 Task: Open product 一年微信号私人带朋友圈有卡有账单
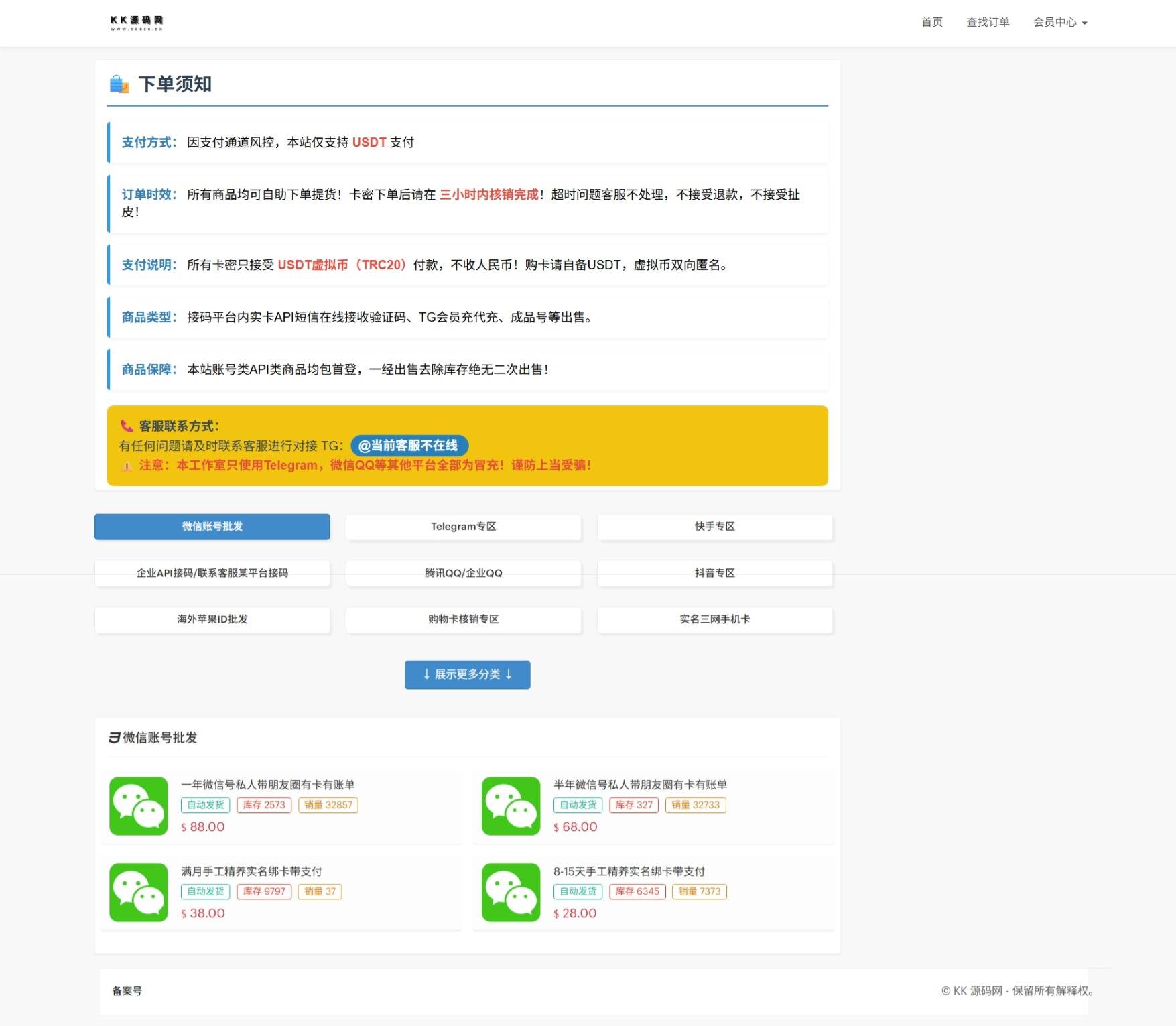[x=268, y=785]
